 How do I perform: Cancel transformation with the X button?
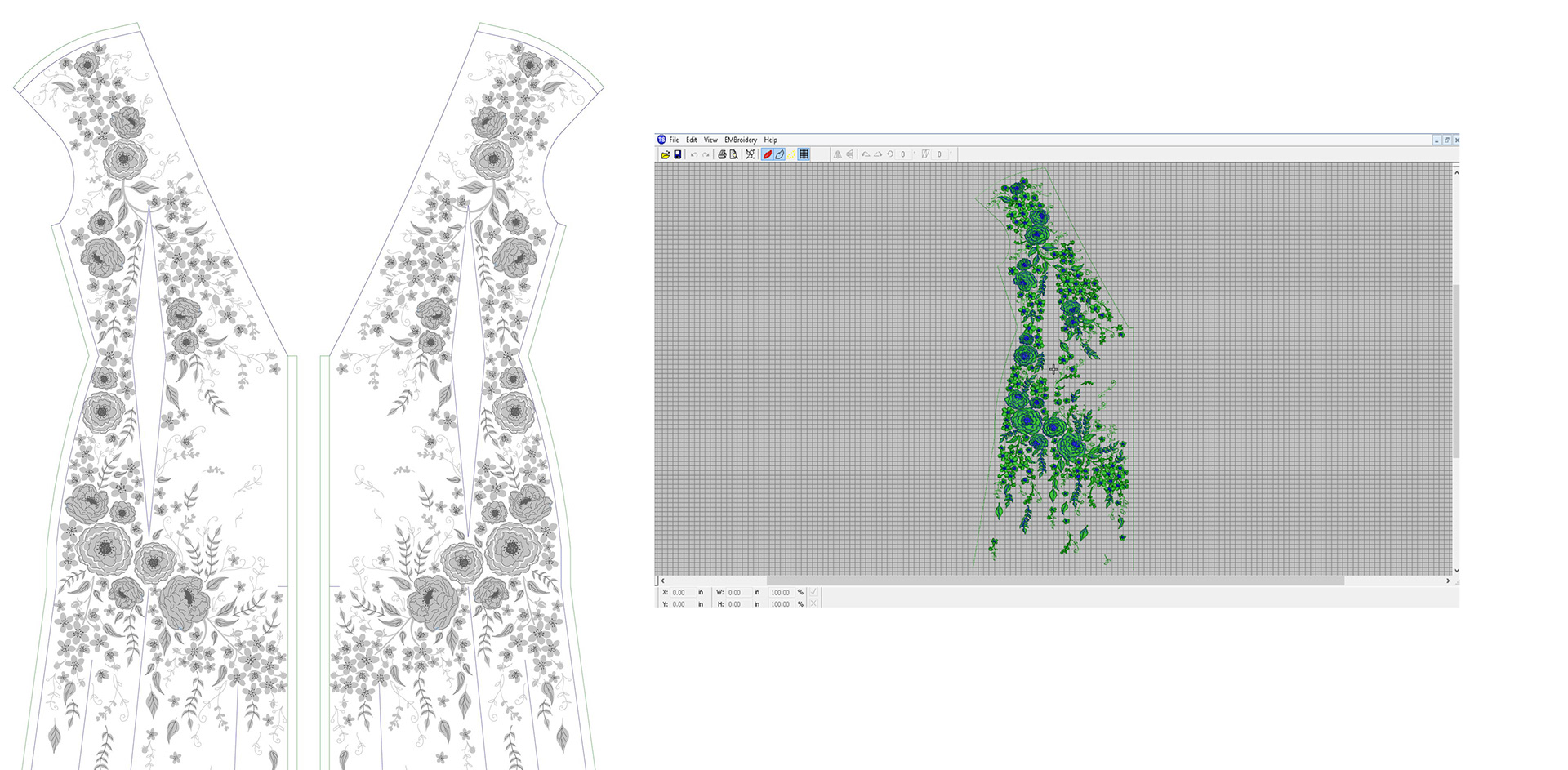(x=814, y=603)
